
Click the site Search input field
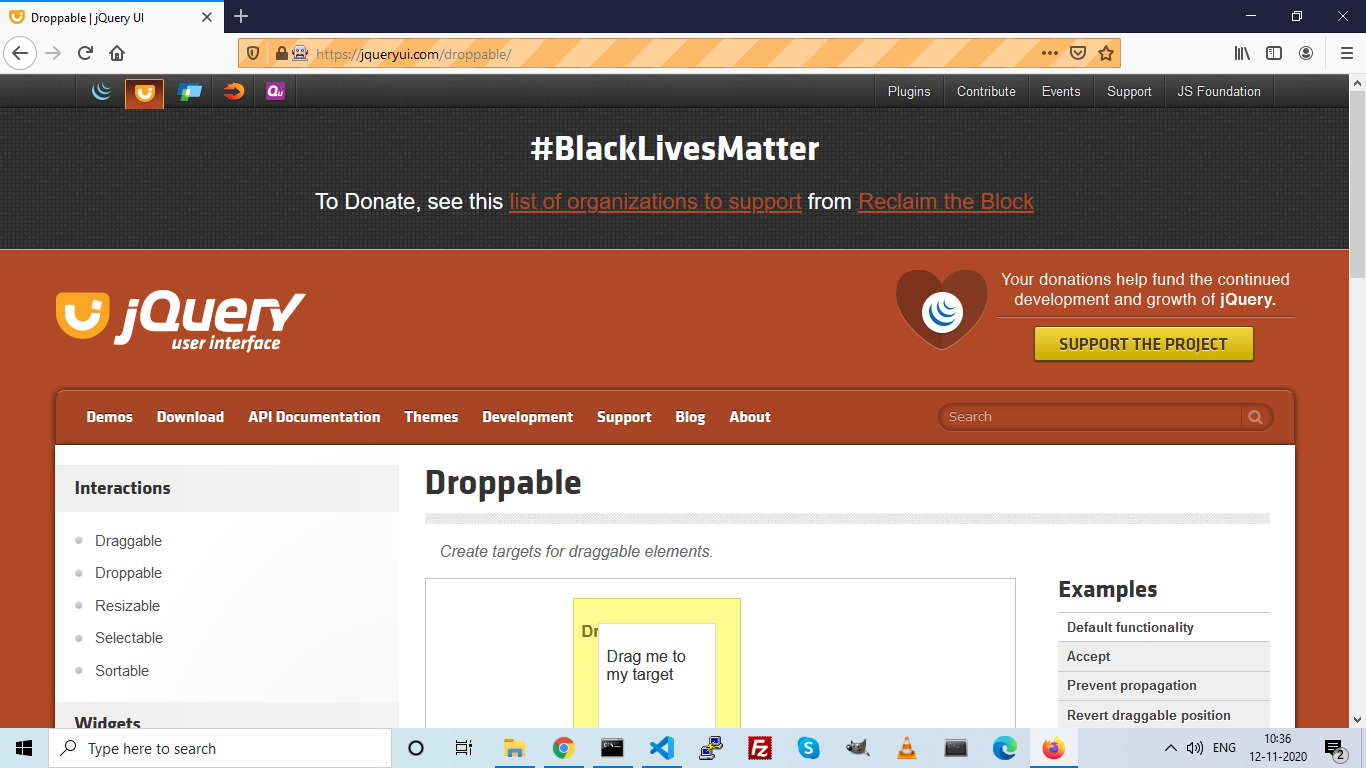(1090, 417)
